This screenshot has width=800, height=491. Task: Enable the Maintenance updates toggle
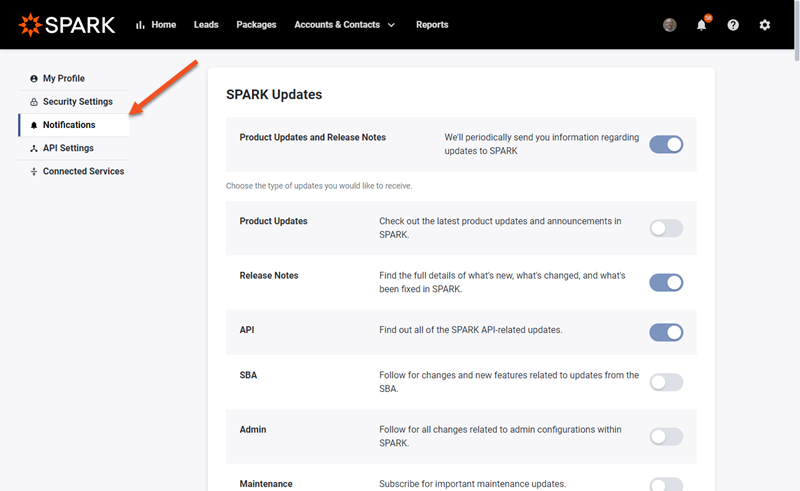[x=666, y=484]
